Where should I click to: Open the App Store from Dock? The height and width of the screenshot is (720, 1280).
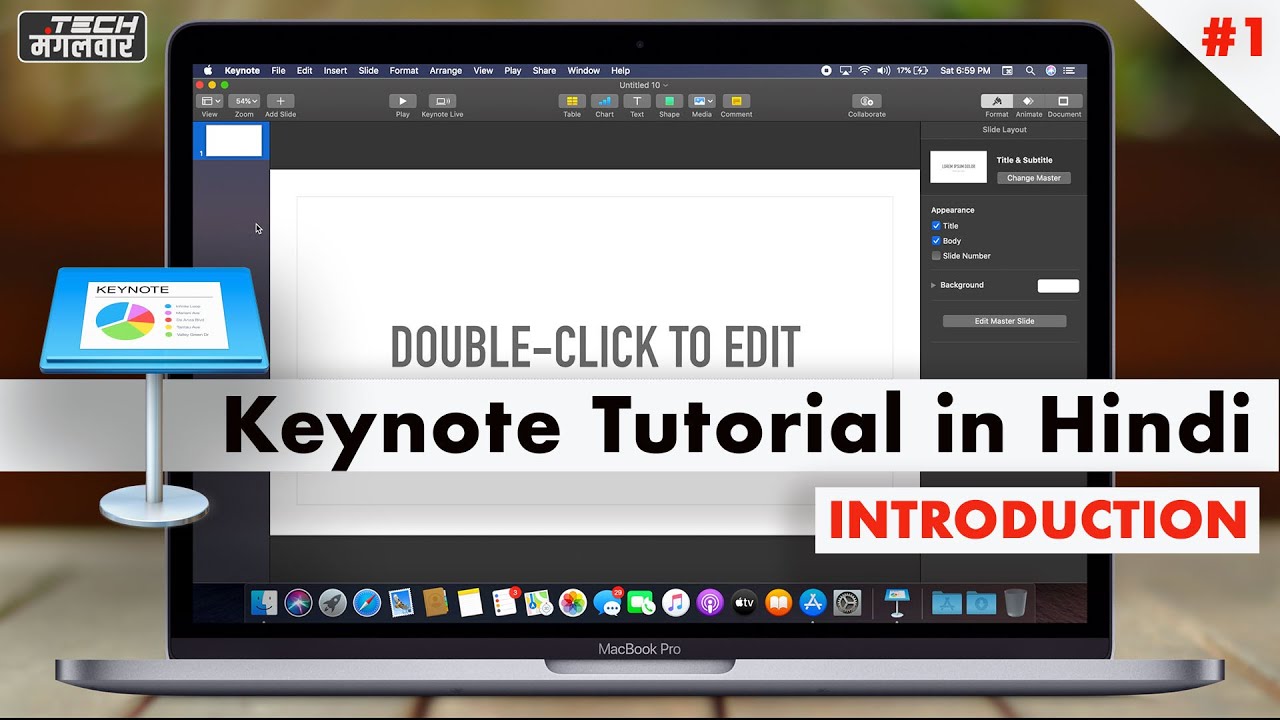pyautogui.click(x=813, y=602)
